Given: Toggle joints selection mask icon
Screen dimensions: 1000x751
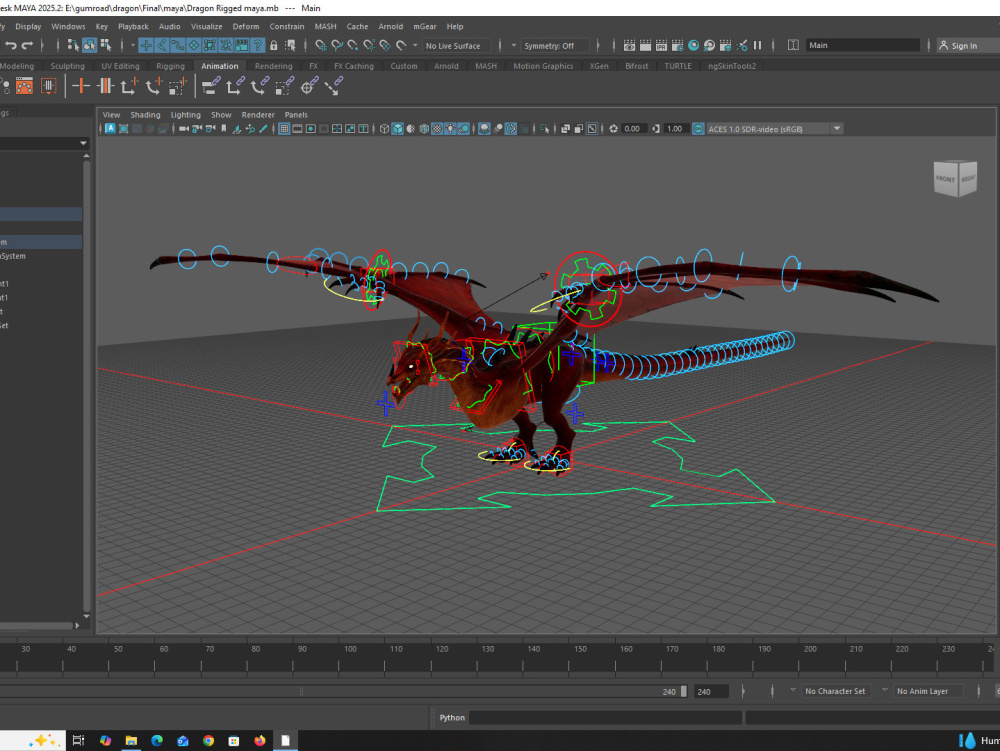Looking at the screenshot, I should (162, 45).
